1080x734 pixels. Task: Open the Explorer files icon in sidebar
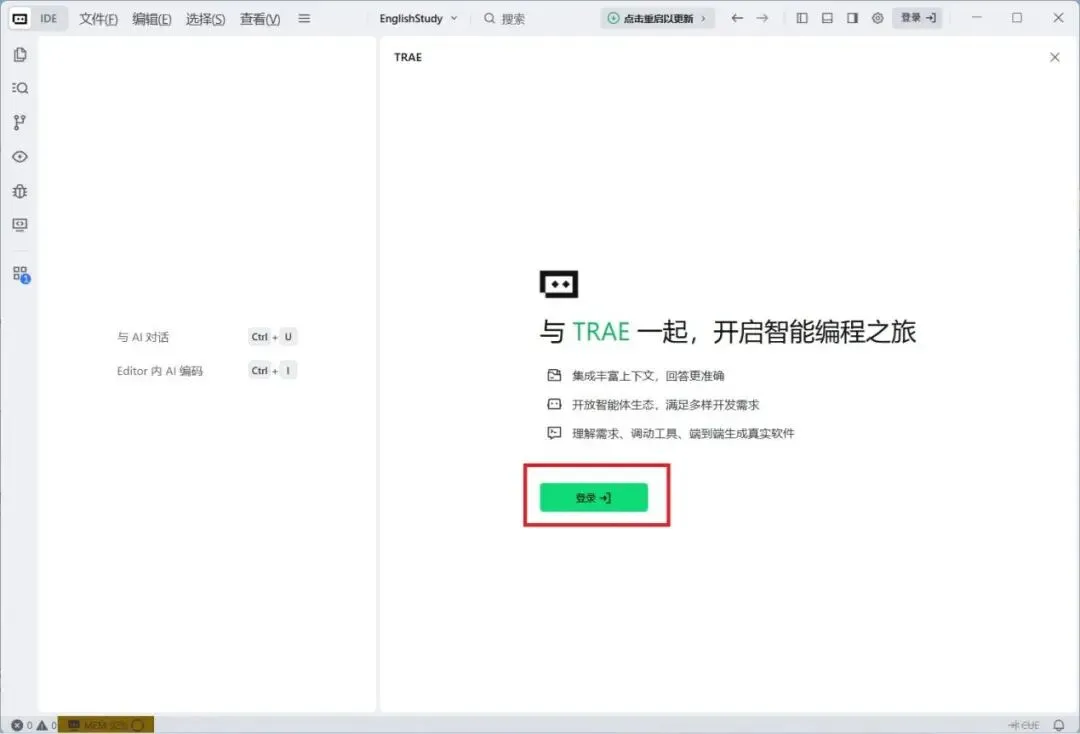(20, 54)
